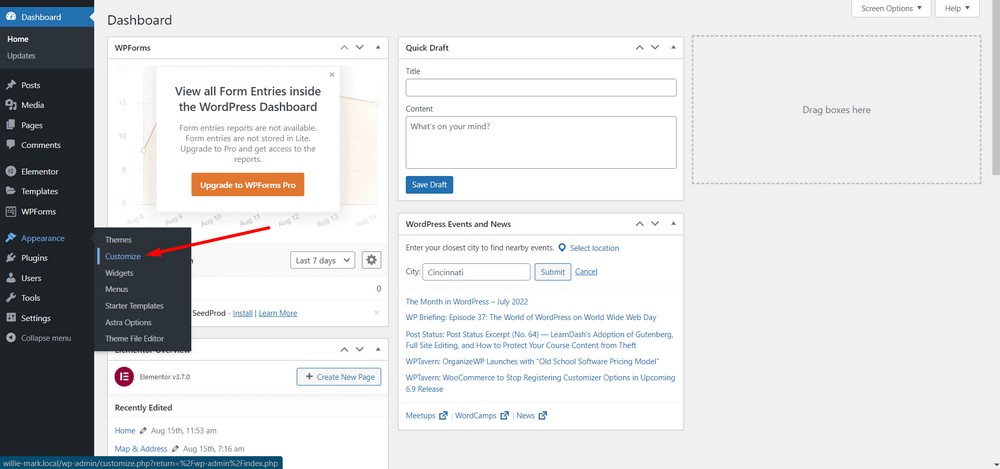Open WPForms chart settings gear

[x=371, y=260]
